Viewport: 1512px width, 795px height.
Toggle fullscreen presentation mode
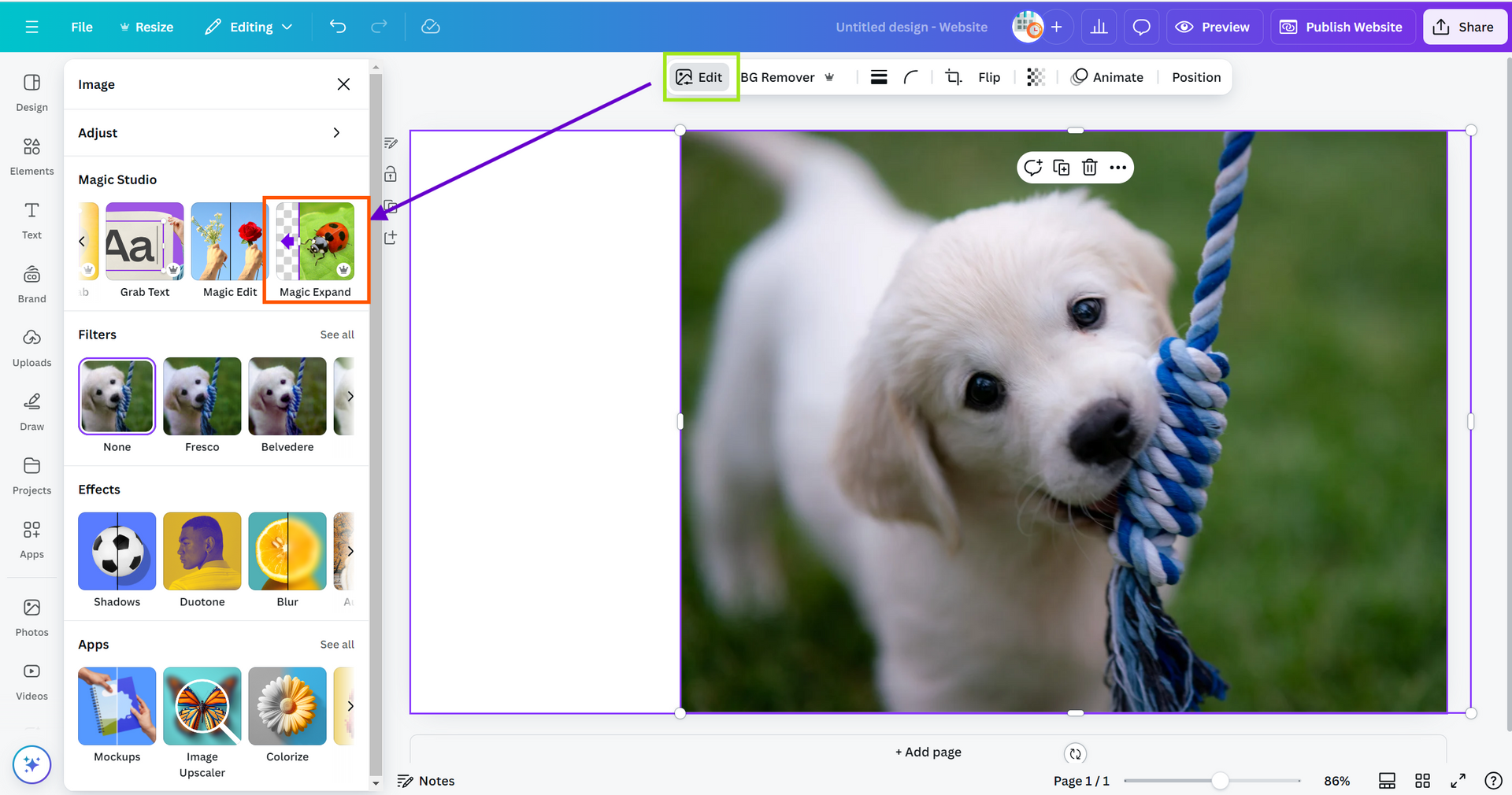1458,781
